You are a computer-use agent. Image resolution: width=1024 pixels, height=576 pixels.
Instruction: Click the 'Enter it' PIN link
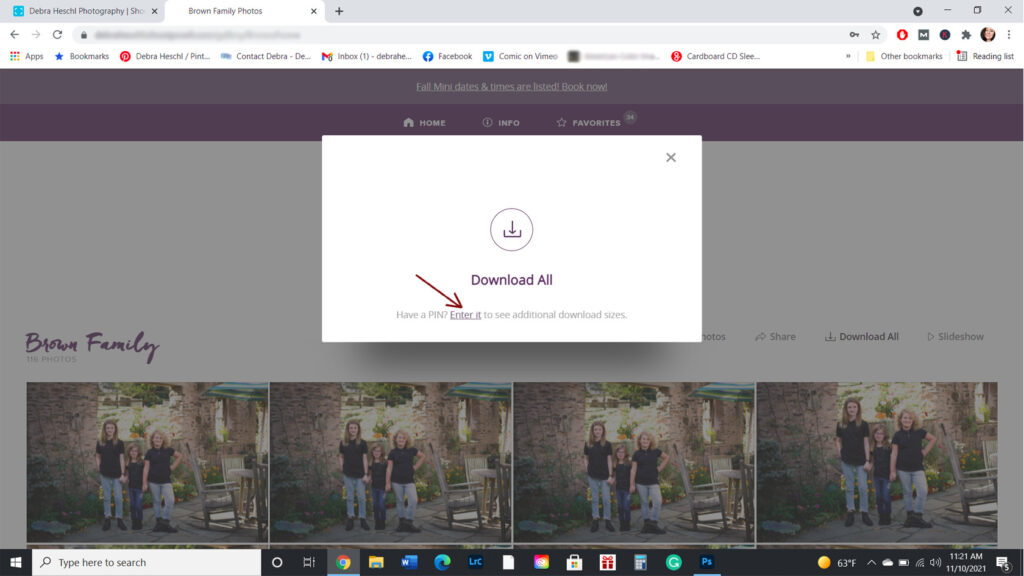[x=465, y=315]
